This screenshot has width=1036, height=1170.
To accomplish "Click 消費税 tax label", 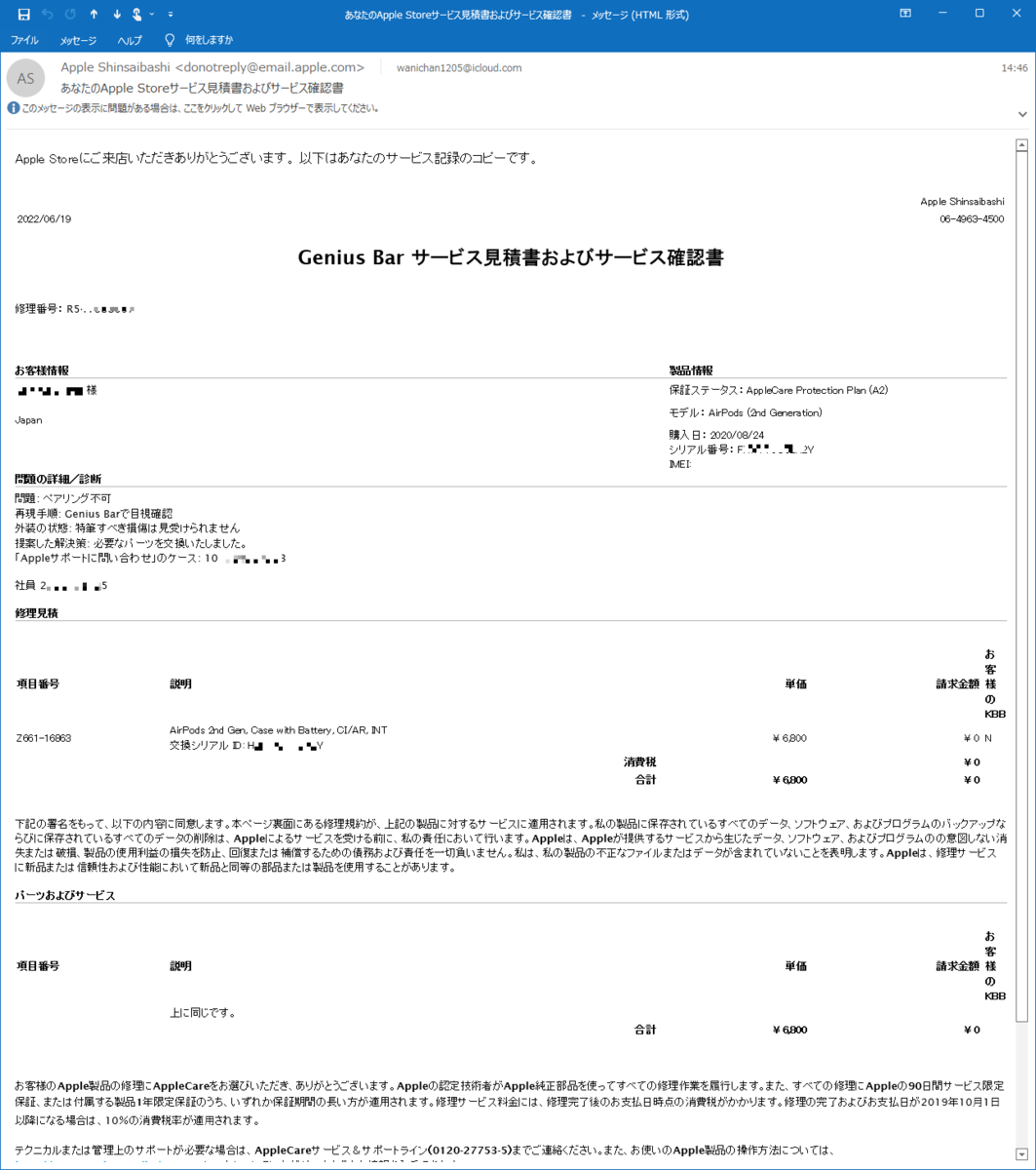I will (640, 761).
